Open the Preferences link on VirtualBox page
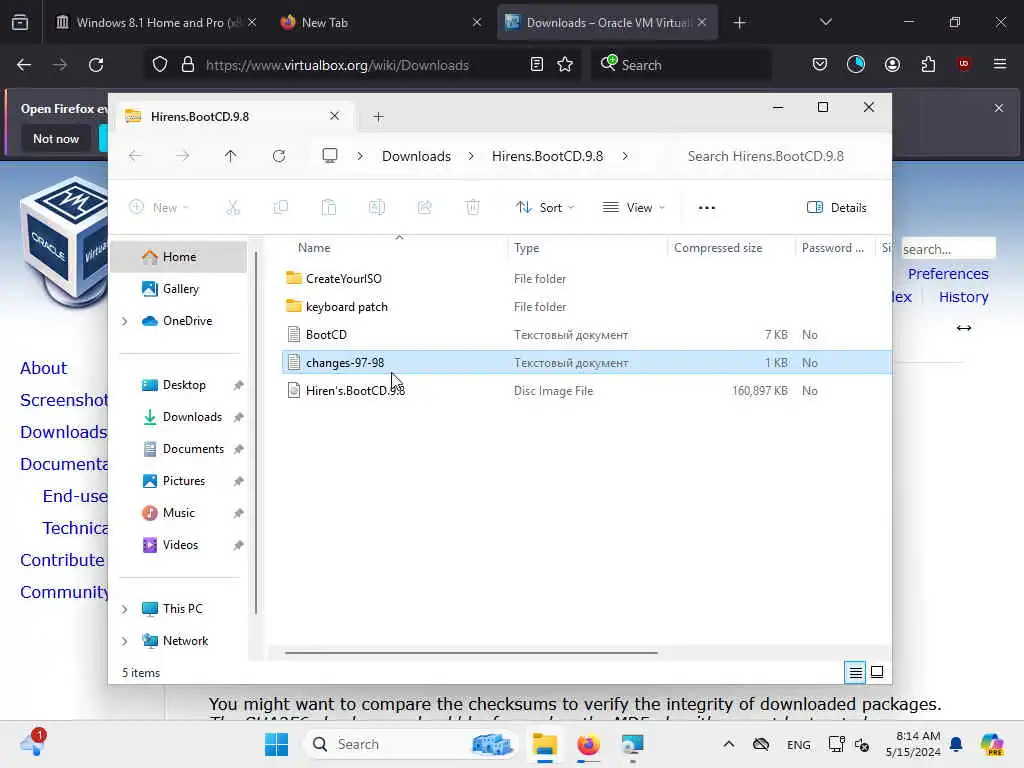This screenshot has height=768, width=1024. (948, 274)
